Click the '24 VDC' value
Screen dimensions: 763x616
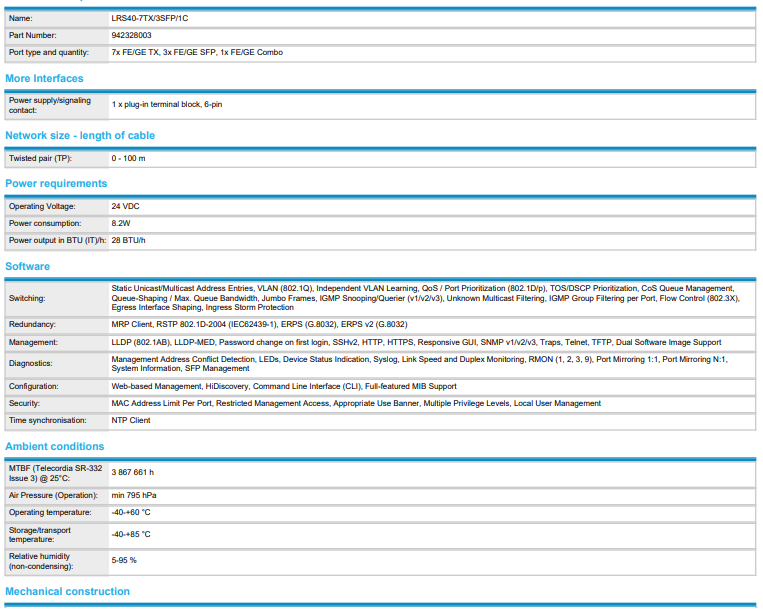[125, 206]
